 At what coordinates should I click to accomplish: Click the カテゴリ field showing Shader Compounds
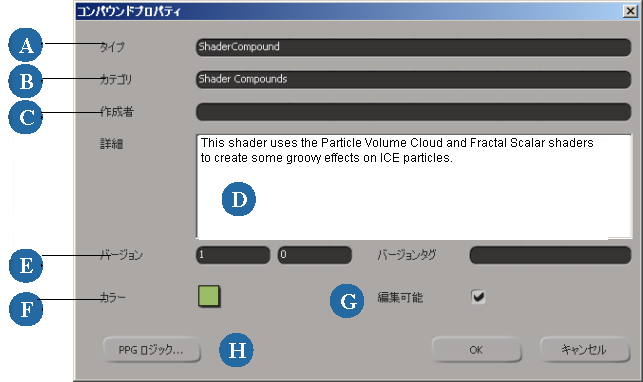click(413, 79)
